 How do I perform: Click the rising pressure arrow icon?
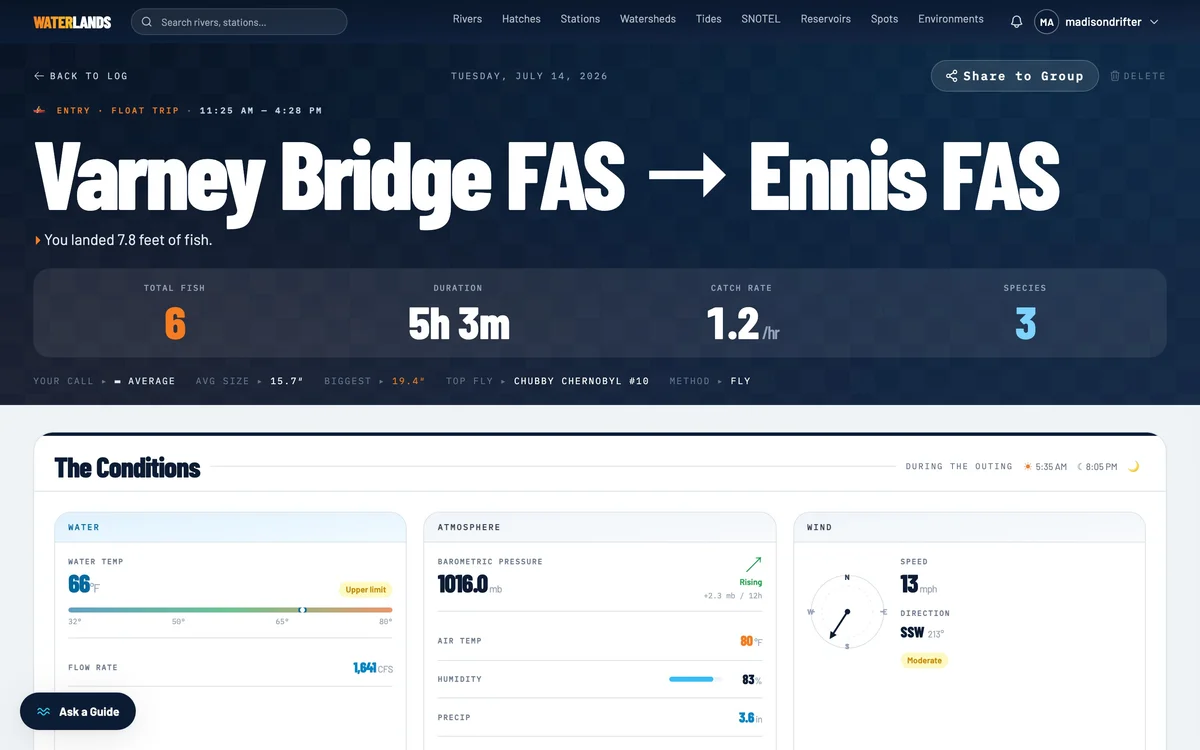[x=753, y=564]
